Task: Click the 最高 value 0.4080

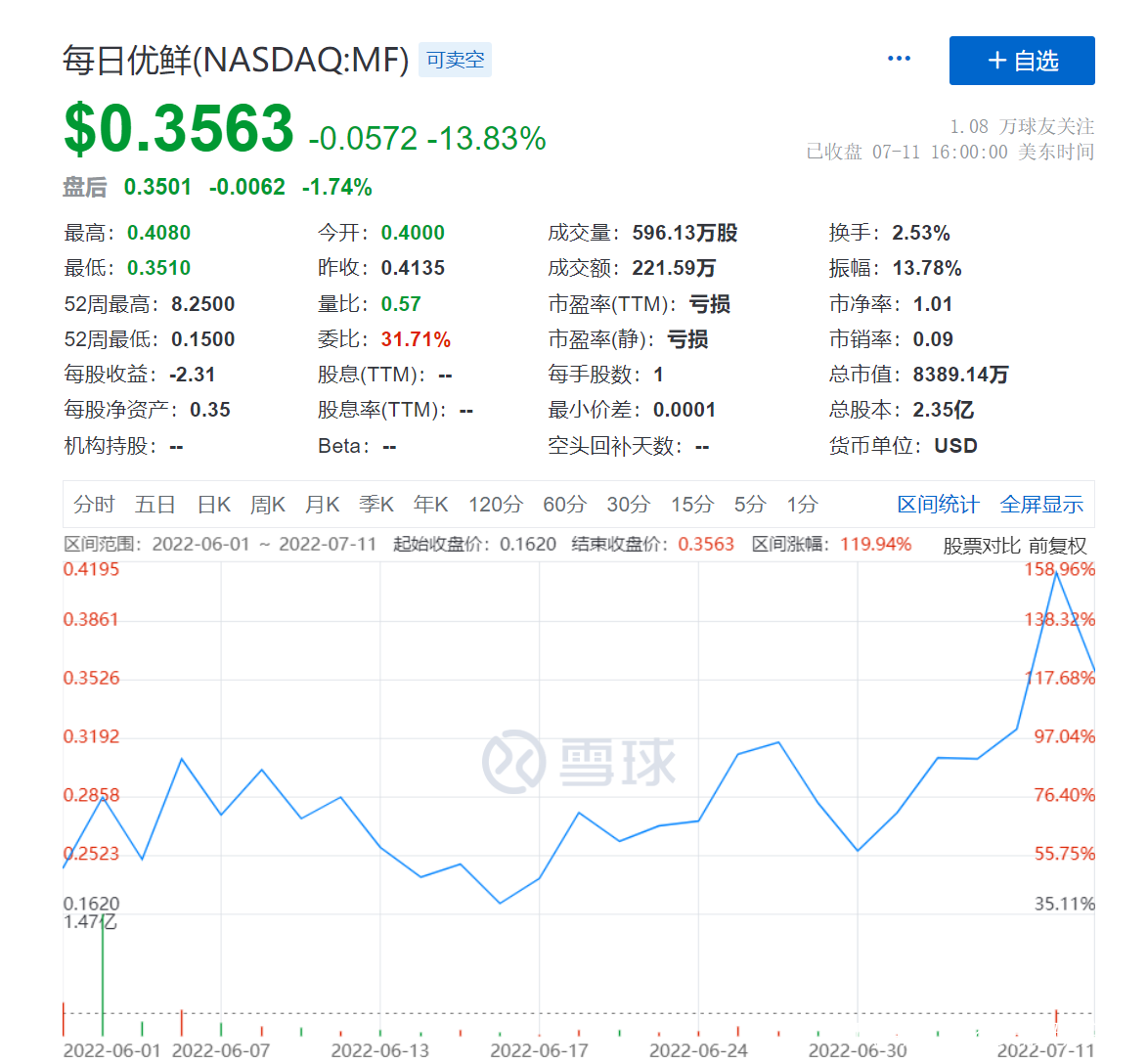Action: (158, 233)
